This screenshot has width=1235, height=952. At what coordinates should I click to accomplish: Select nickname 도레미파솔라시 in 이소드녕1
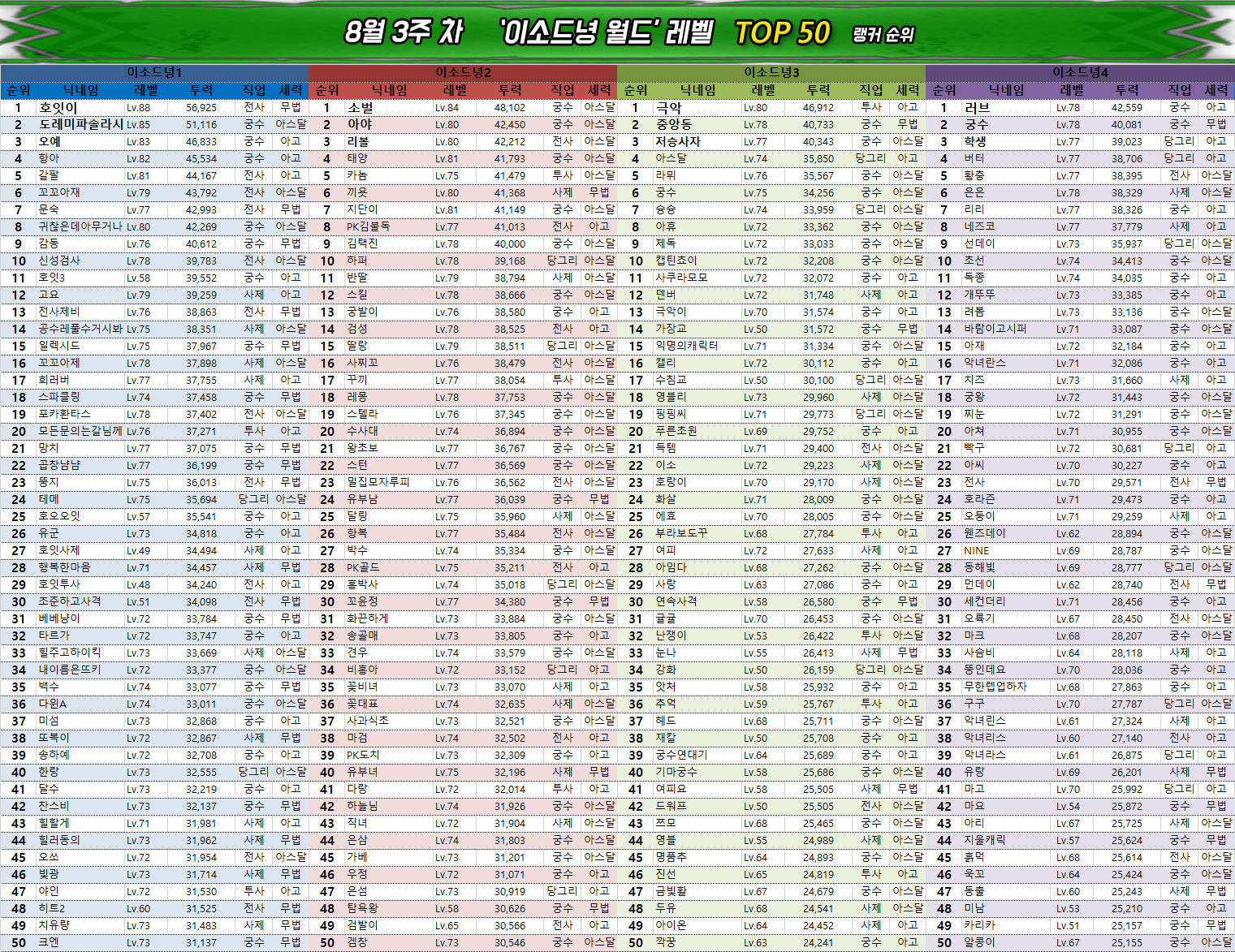[81, 125]
